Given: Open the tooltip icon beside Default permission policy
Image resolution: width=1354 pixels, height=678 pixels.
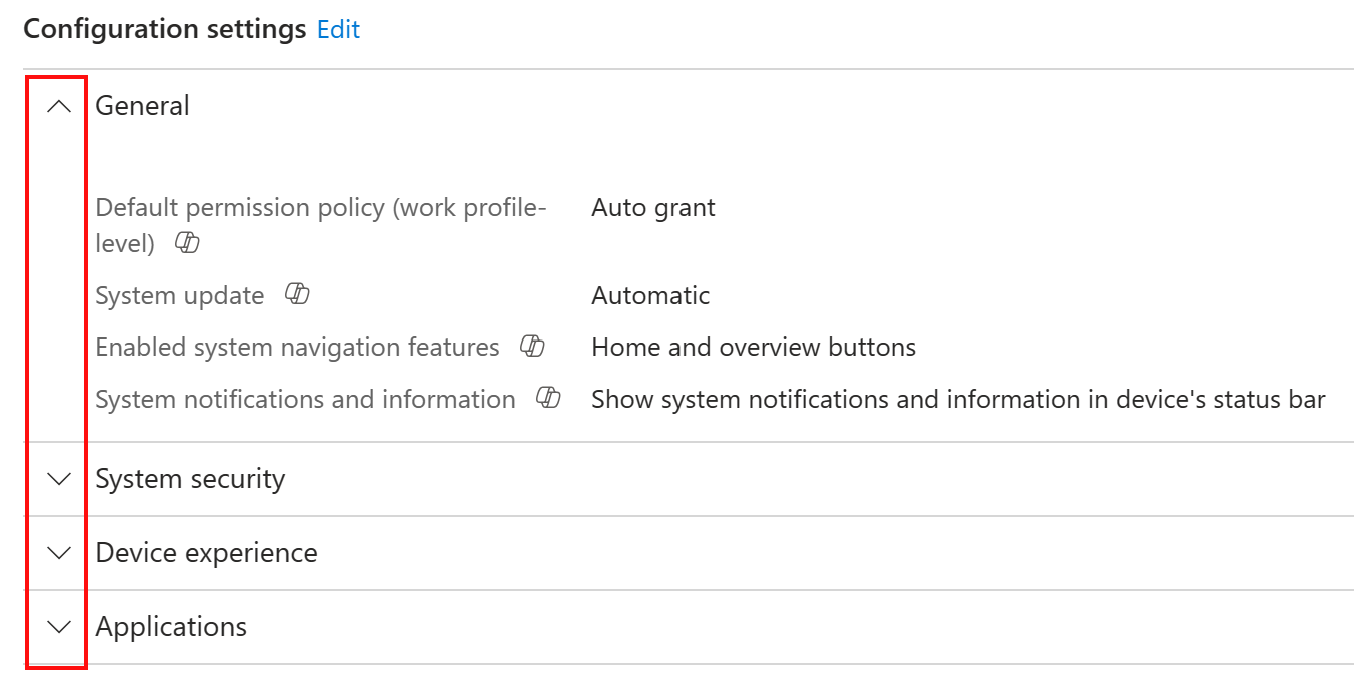Looking at the screenshot, I should [186, 242].
